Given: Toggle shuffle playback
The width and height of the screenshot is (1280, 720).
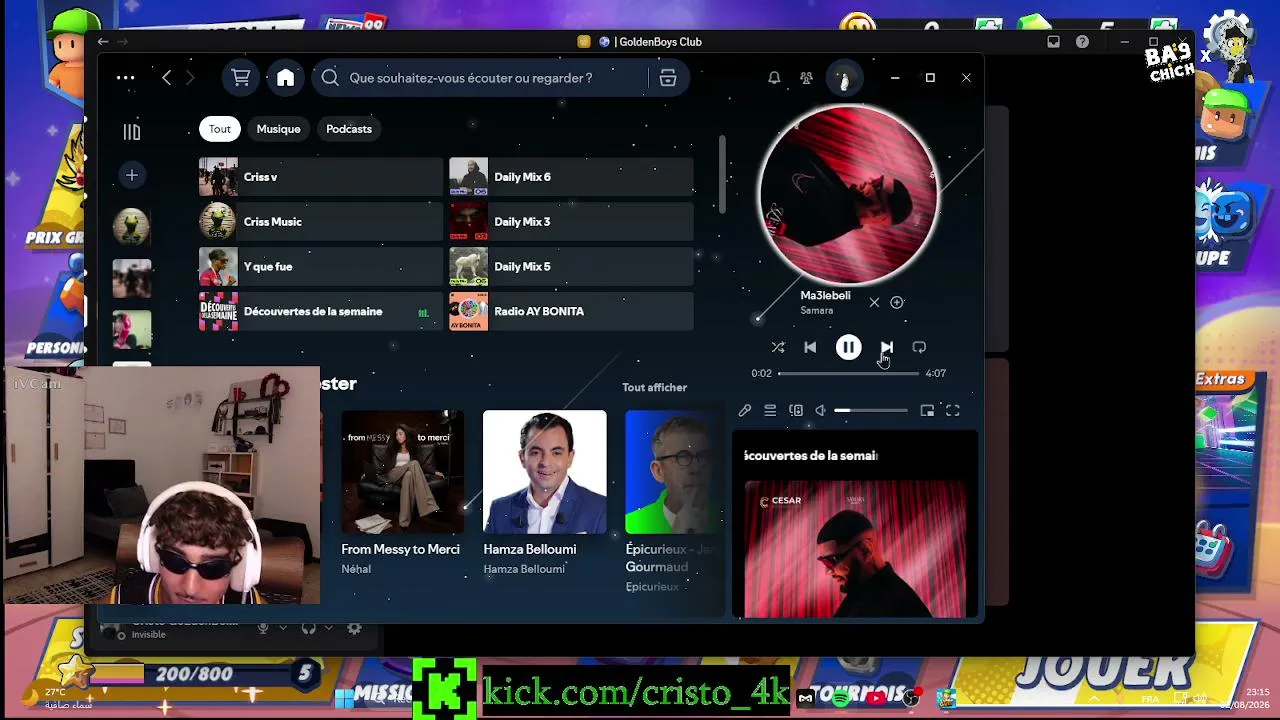Looking at the screenshot, I should click(778, 347).
